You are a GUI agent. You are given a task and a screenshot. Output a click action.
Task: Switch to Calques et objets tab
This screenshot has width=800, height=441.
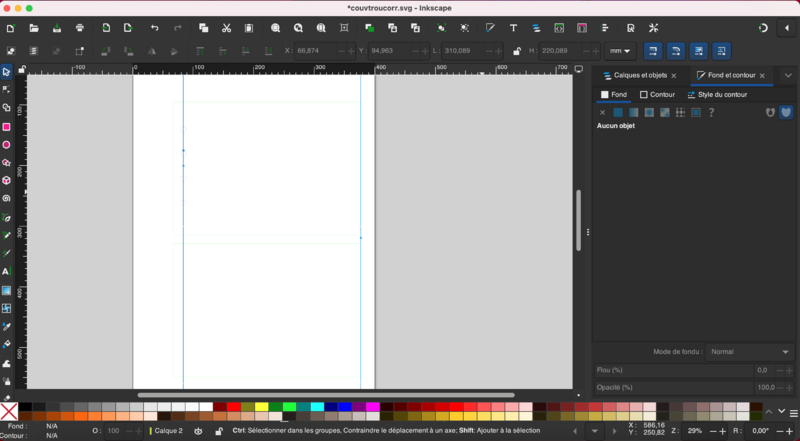[x=639, y=75]
